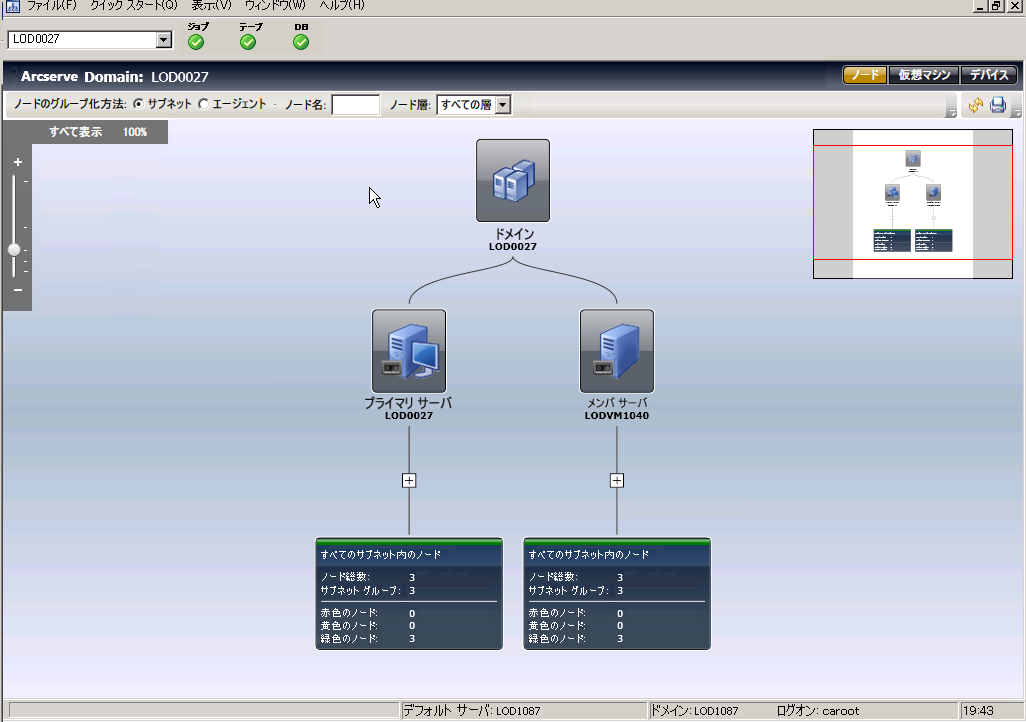1026x722 pixels.
Task: Click the 黄色のノード row under primary server
Action: (x=368, y=626)
